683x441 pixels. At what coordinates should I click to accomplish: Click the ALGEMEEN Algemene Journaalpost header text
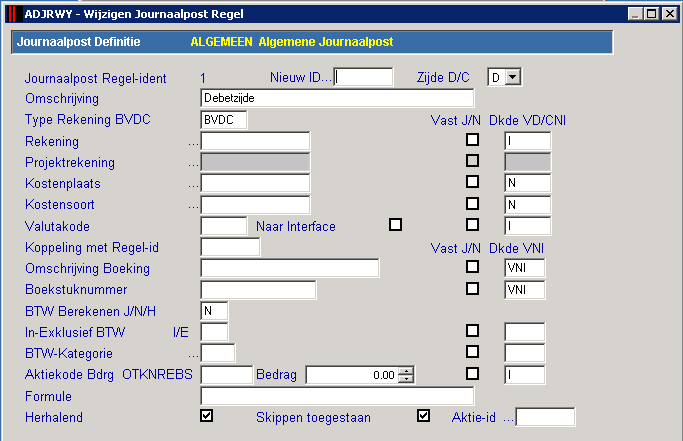(292, 42)
